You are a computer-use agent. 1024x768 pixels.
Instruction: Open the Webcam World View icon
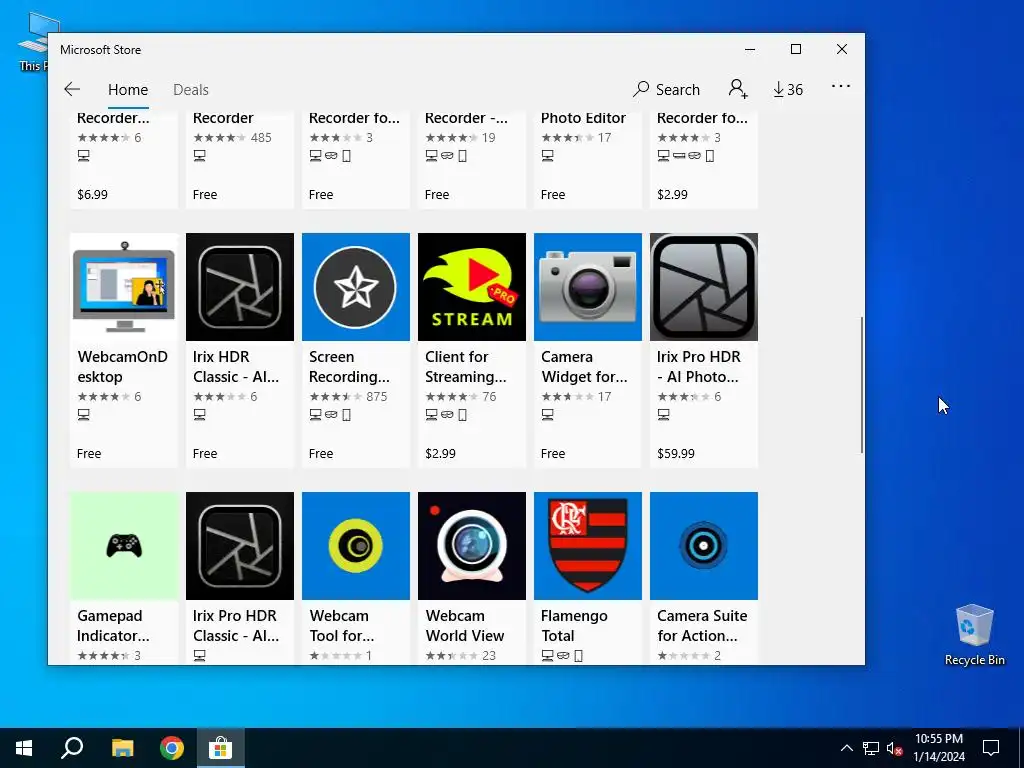coord(472,546)
